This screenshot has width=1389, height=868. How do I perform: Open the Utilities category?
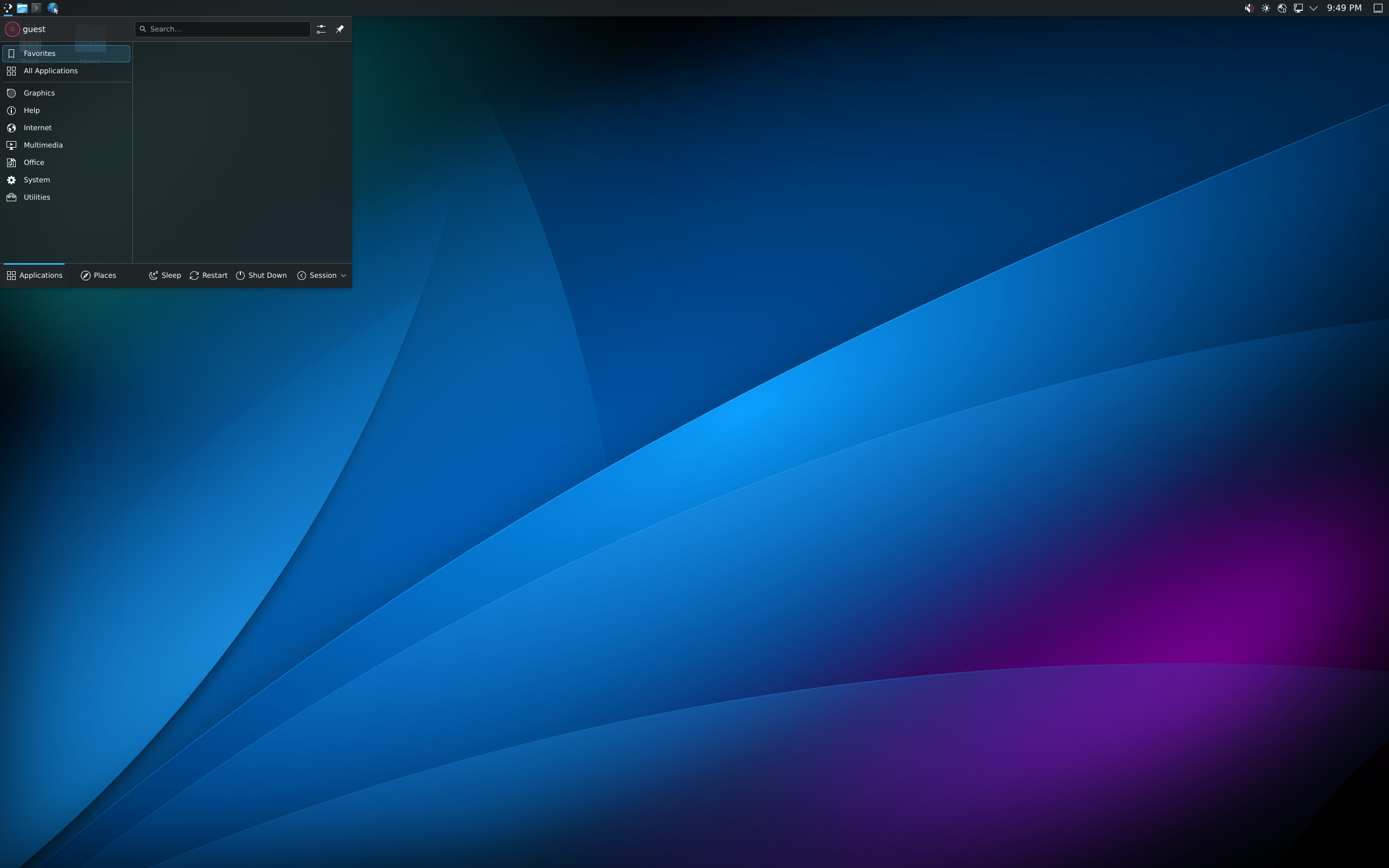point(66,197)
